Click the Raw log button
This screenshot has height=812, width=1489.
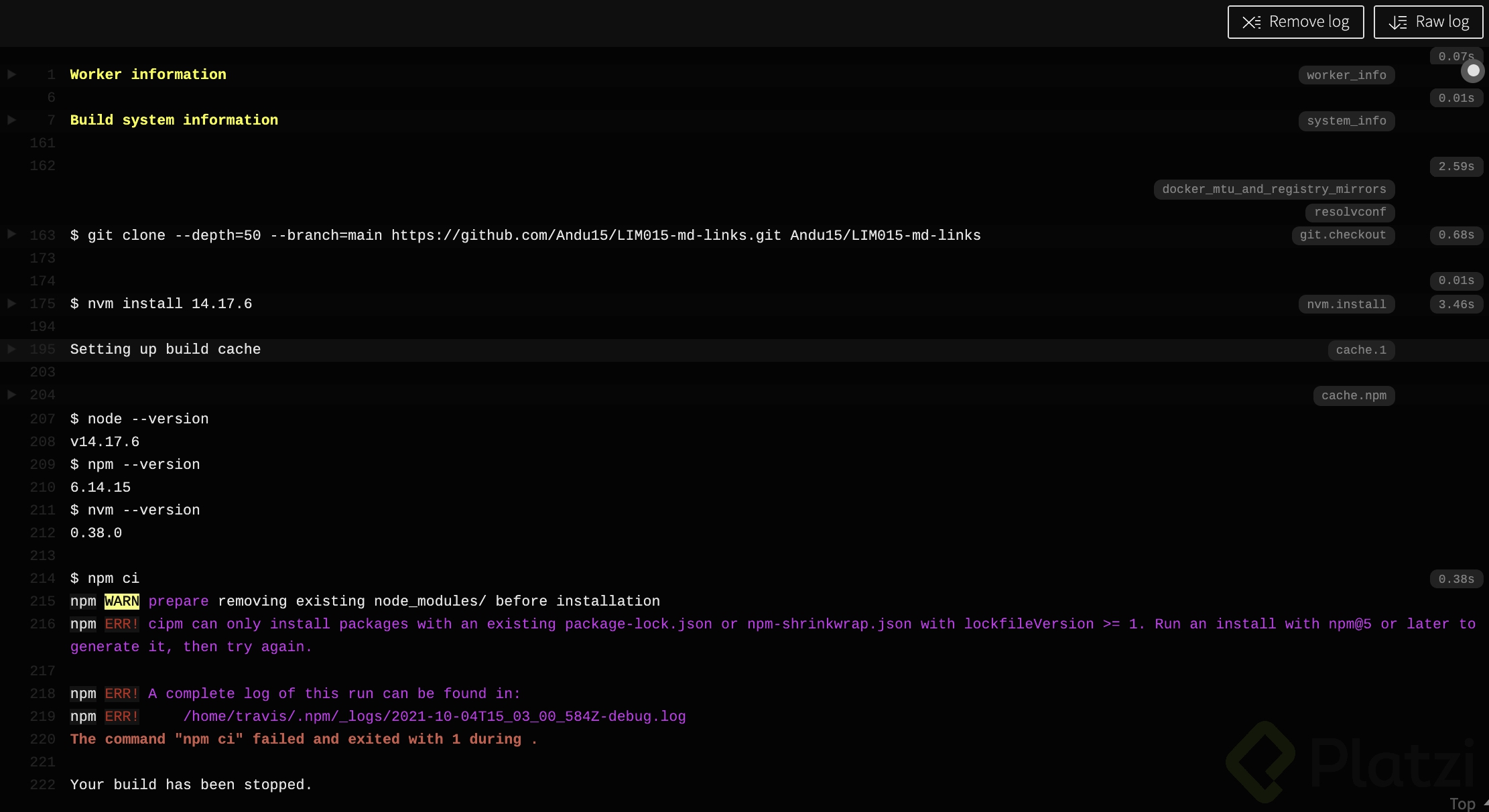pos(1428,22)
